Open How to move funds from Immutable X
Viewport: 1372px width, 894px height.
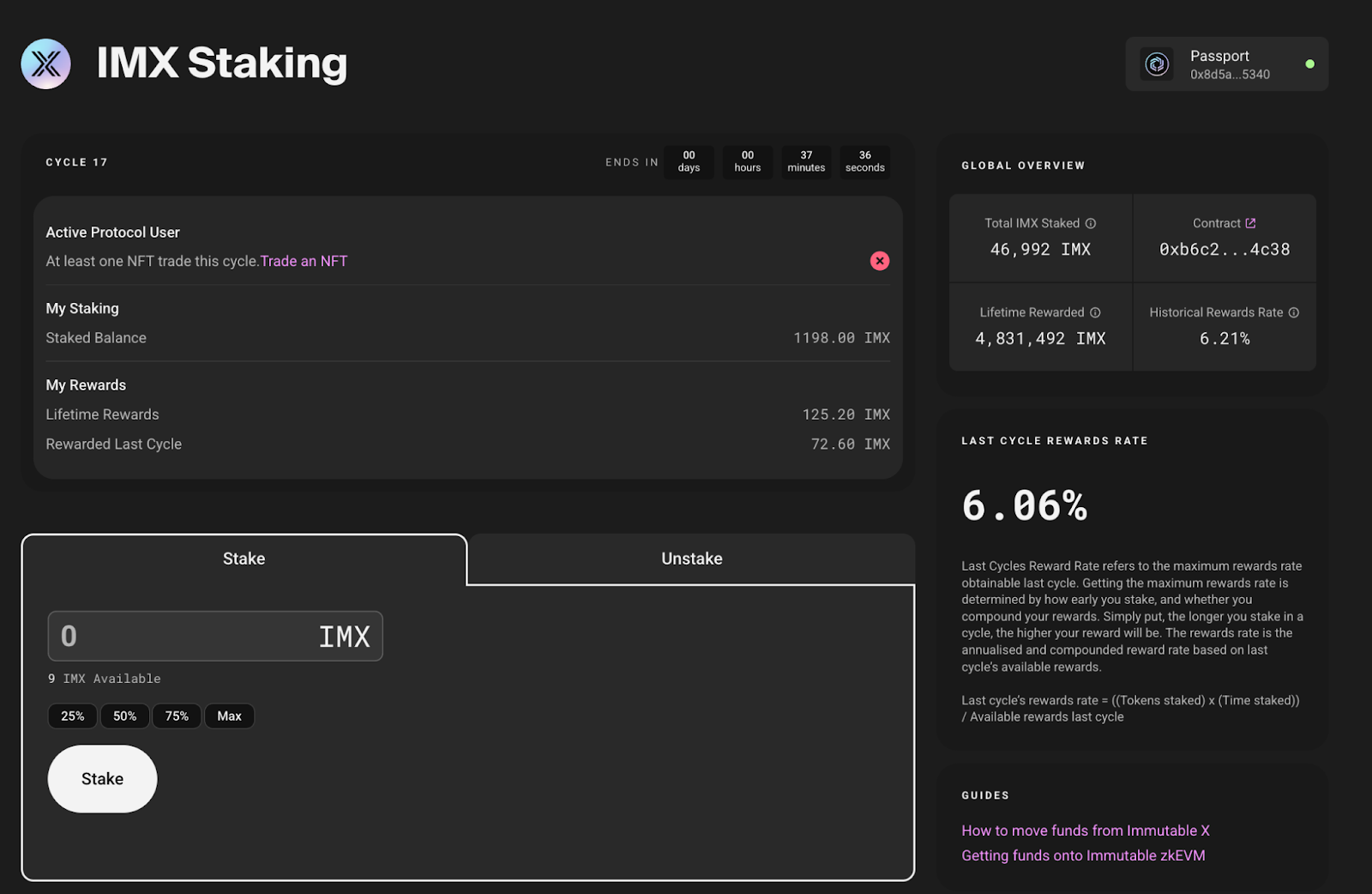(x=1086, y=831)
